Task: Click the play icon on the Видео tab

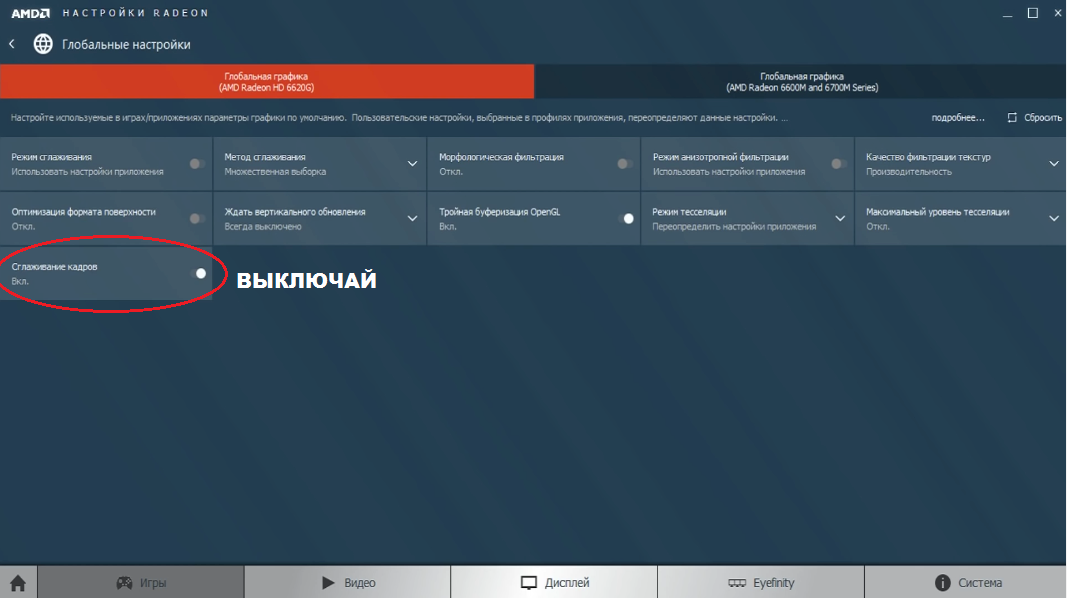Action: coord(328,582)
